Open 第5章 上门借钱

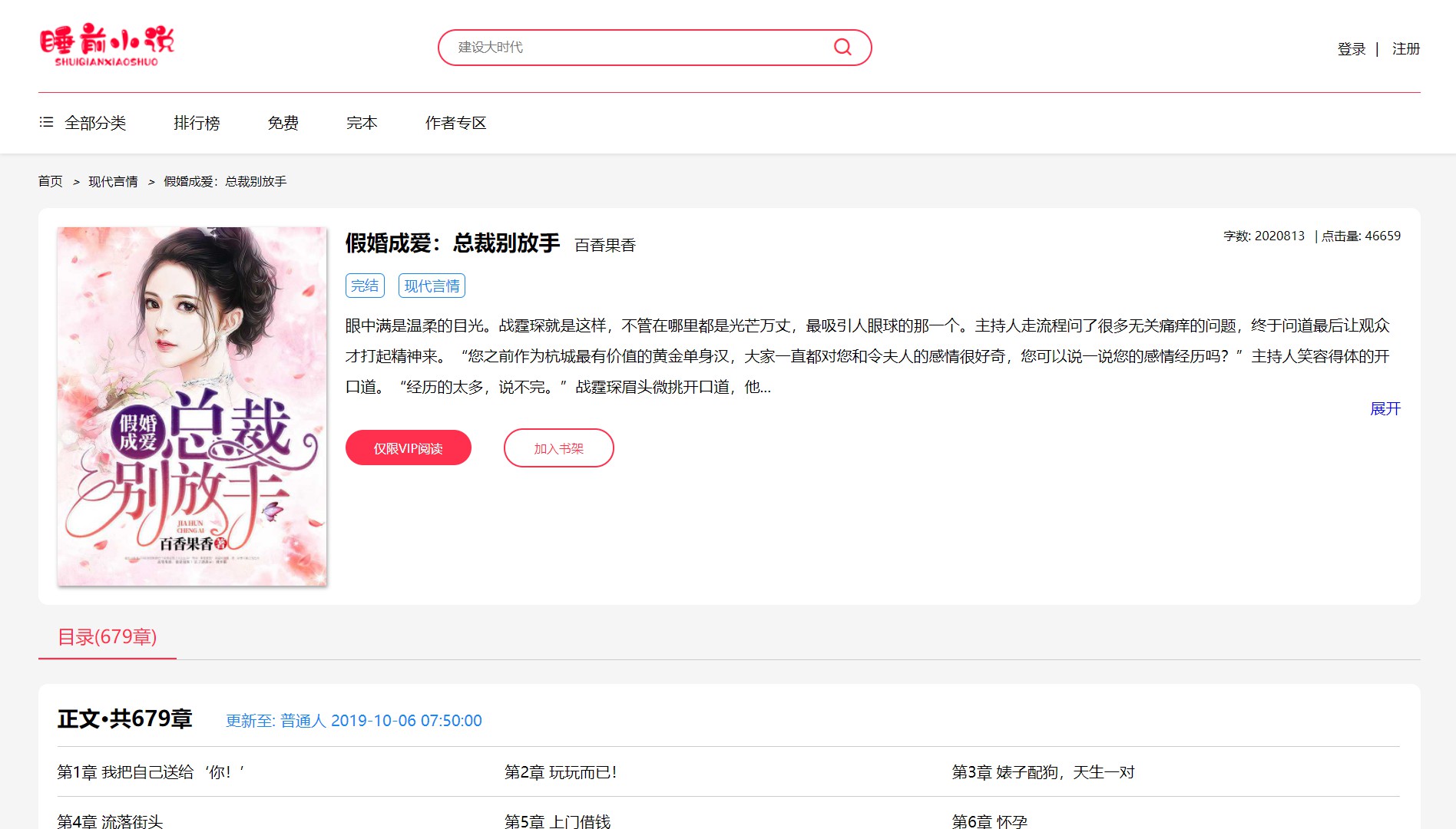(558, 821)
